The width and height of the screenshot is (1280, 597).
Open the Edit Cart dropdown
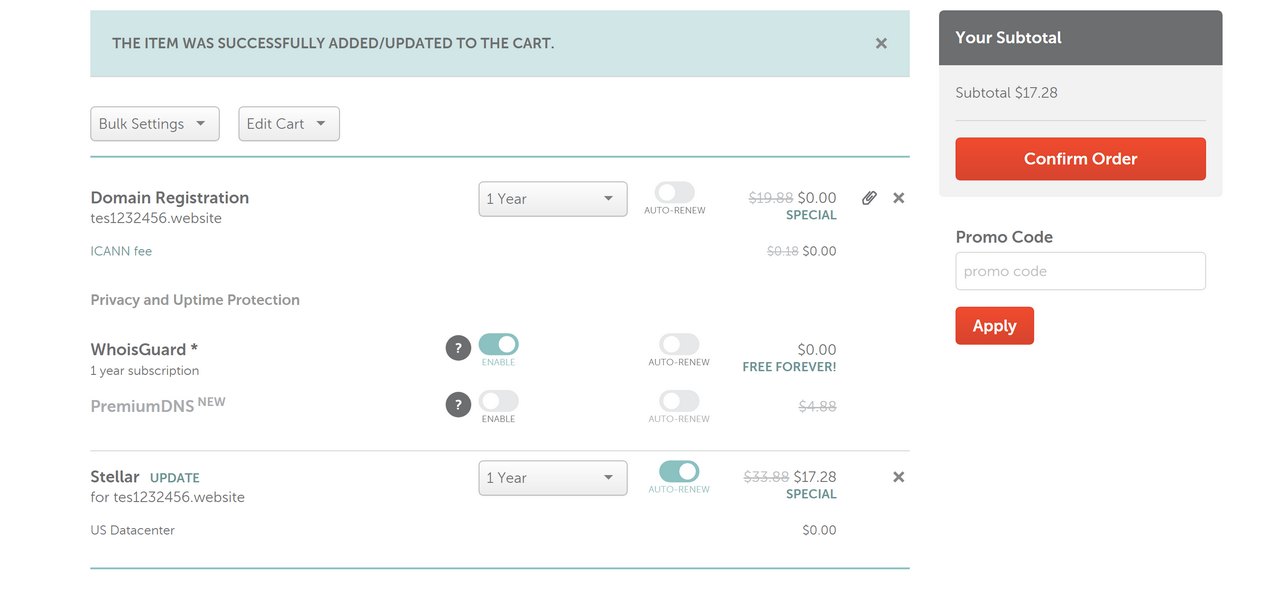tap(288, 124)
